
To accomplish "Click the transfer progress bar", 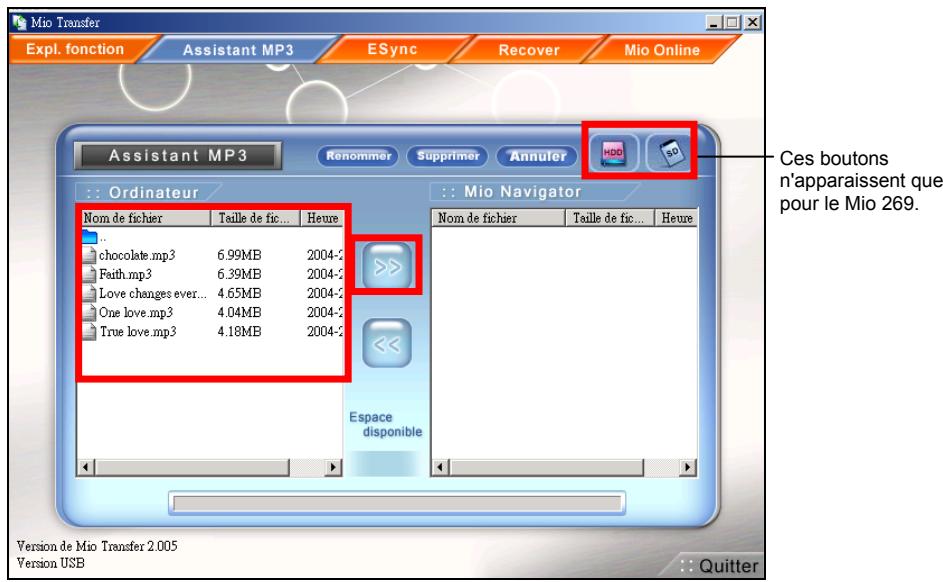I will click(x=397, y=503).
